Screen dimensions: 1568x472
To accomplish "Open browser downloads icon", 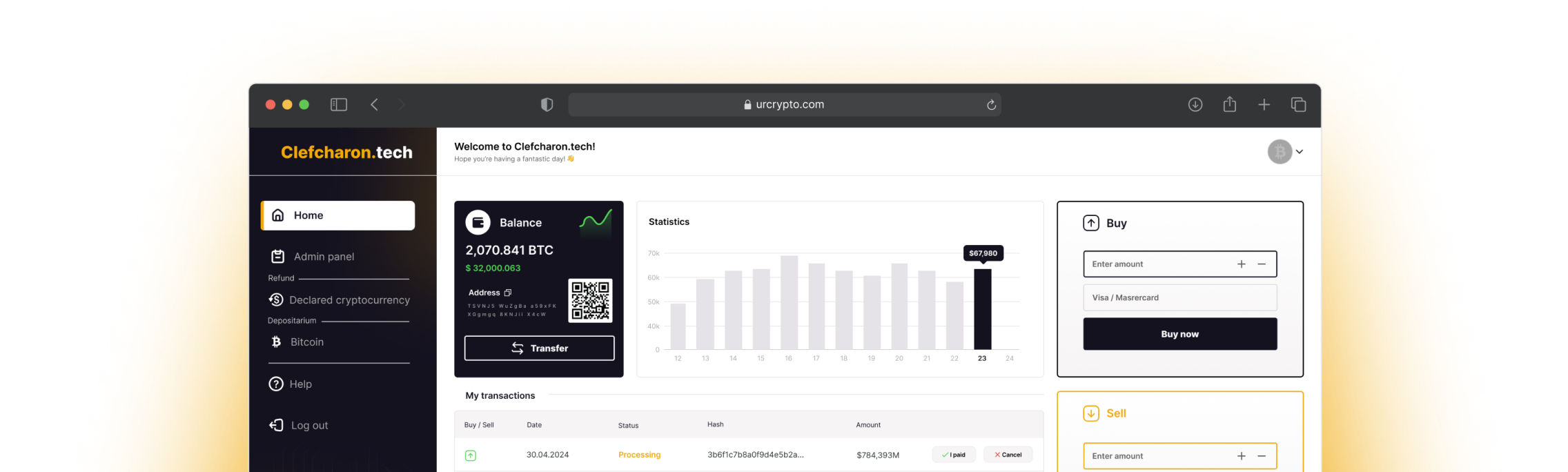I will (x=1195, y=105).
